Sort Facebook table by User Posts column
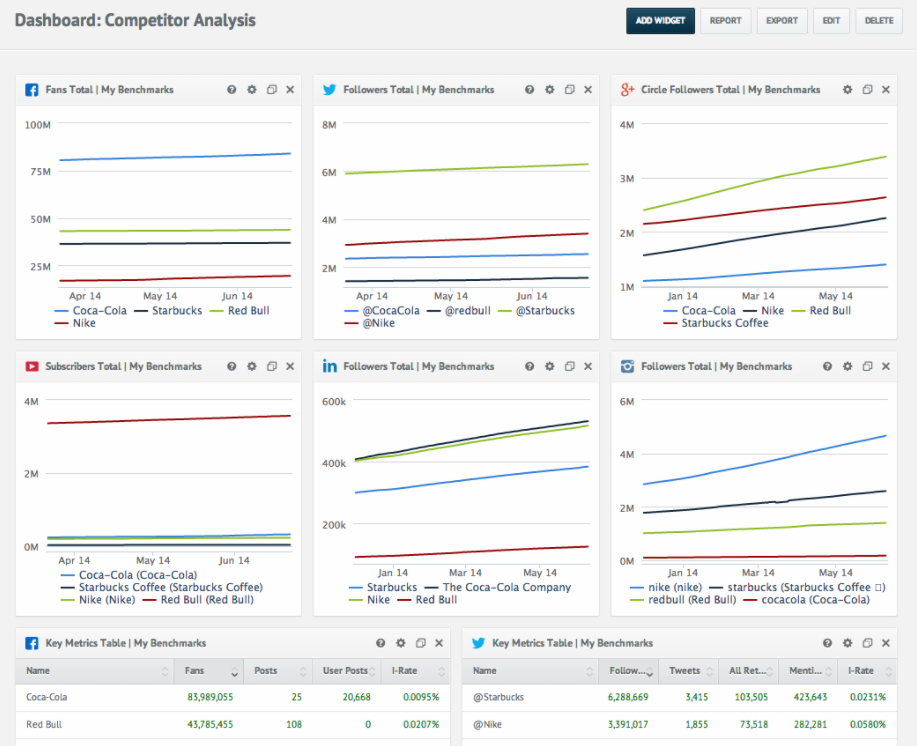The height and width of the screenshot is (746, 917). click(347, 671)
